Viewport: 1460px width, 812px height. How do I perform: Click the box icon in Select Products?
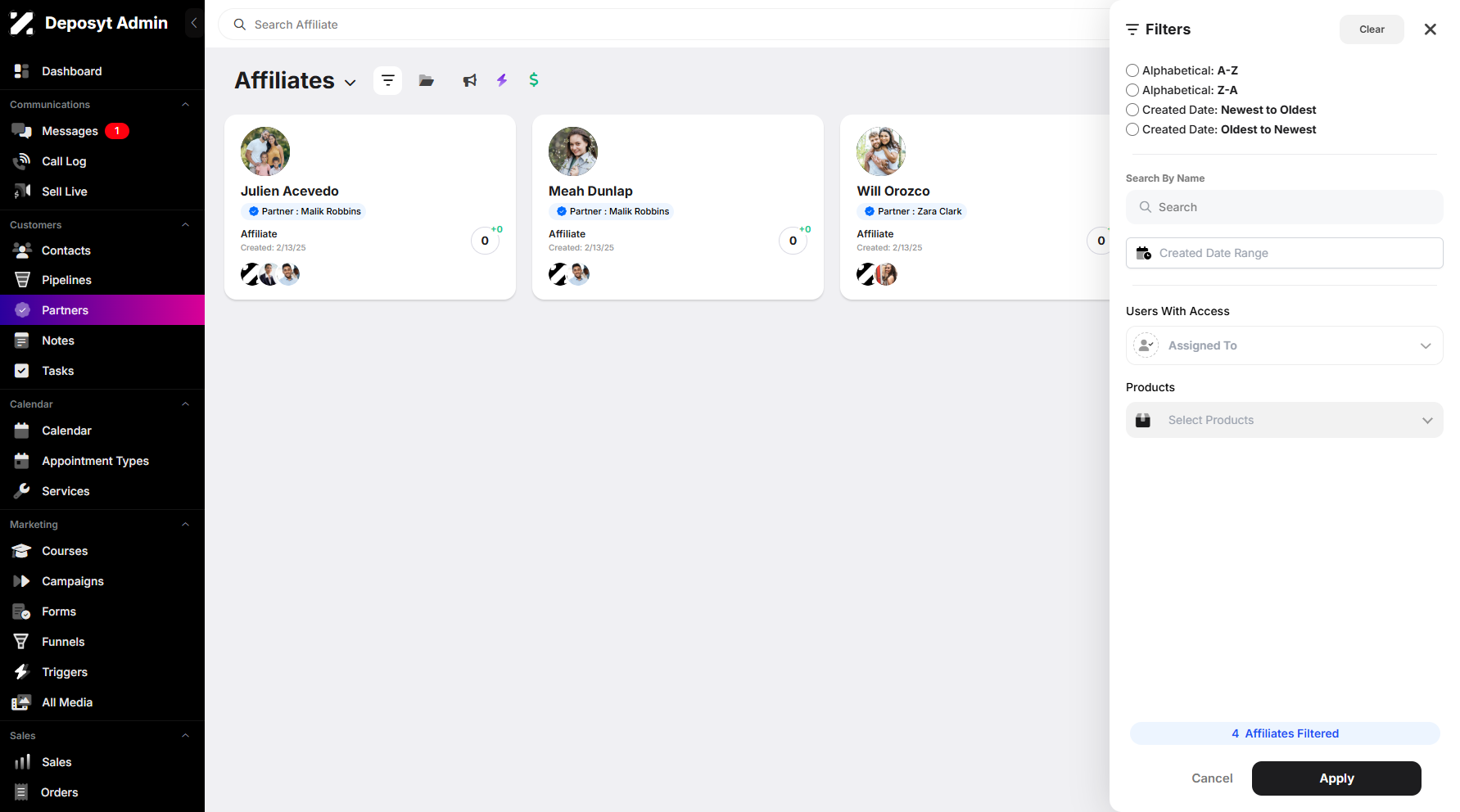tap(1143, 420)
